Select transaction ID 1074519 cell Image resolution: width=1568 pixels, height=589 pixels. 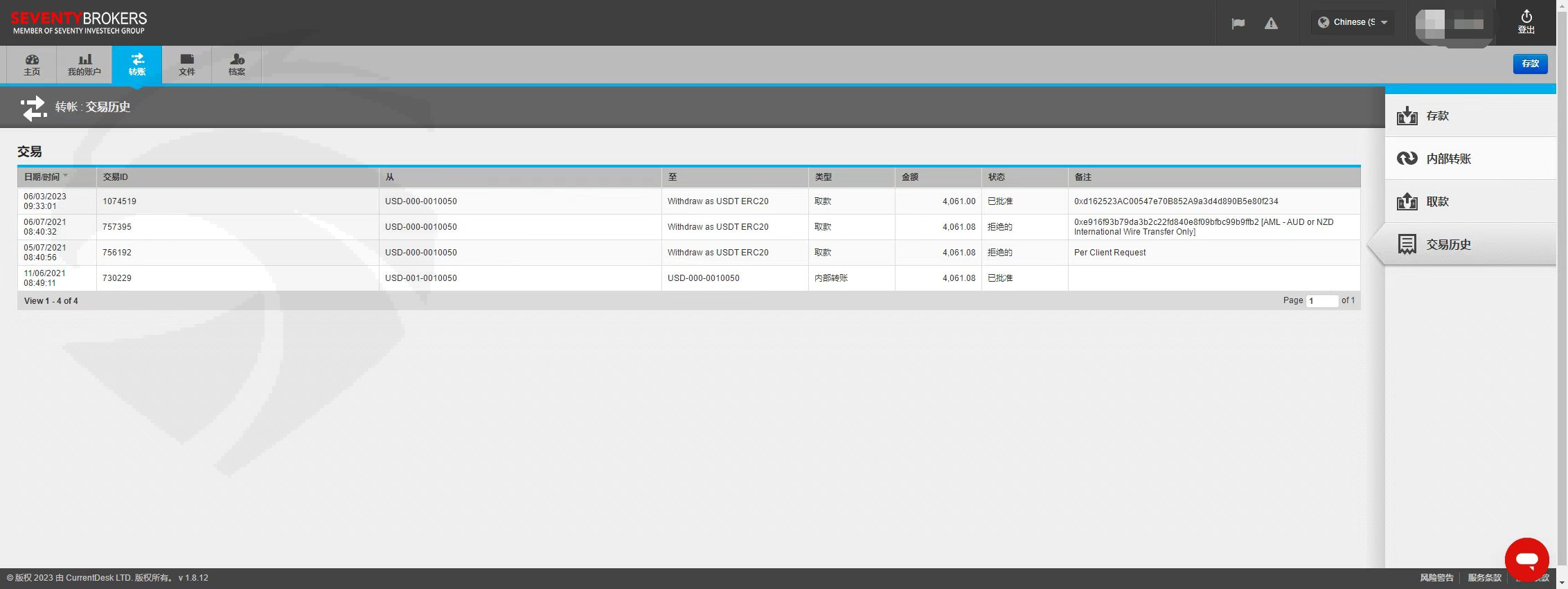[x=238, y=201]
